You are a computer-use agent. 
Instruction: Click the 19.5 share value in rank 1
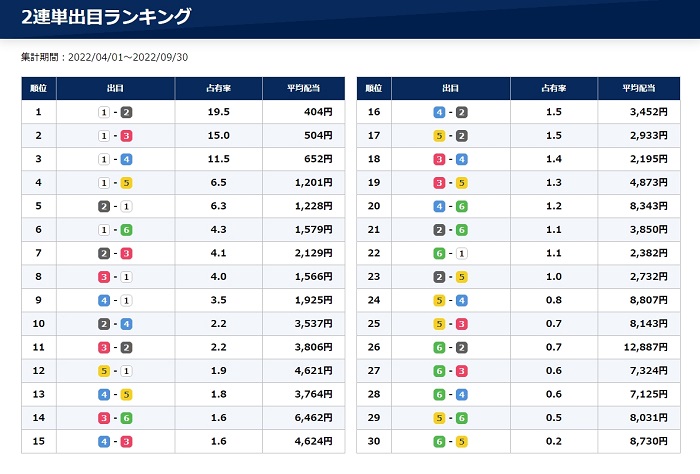click(218, 113)
